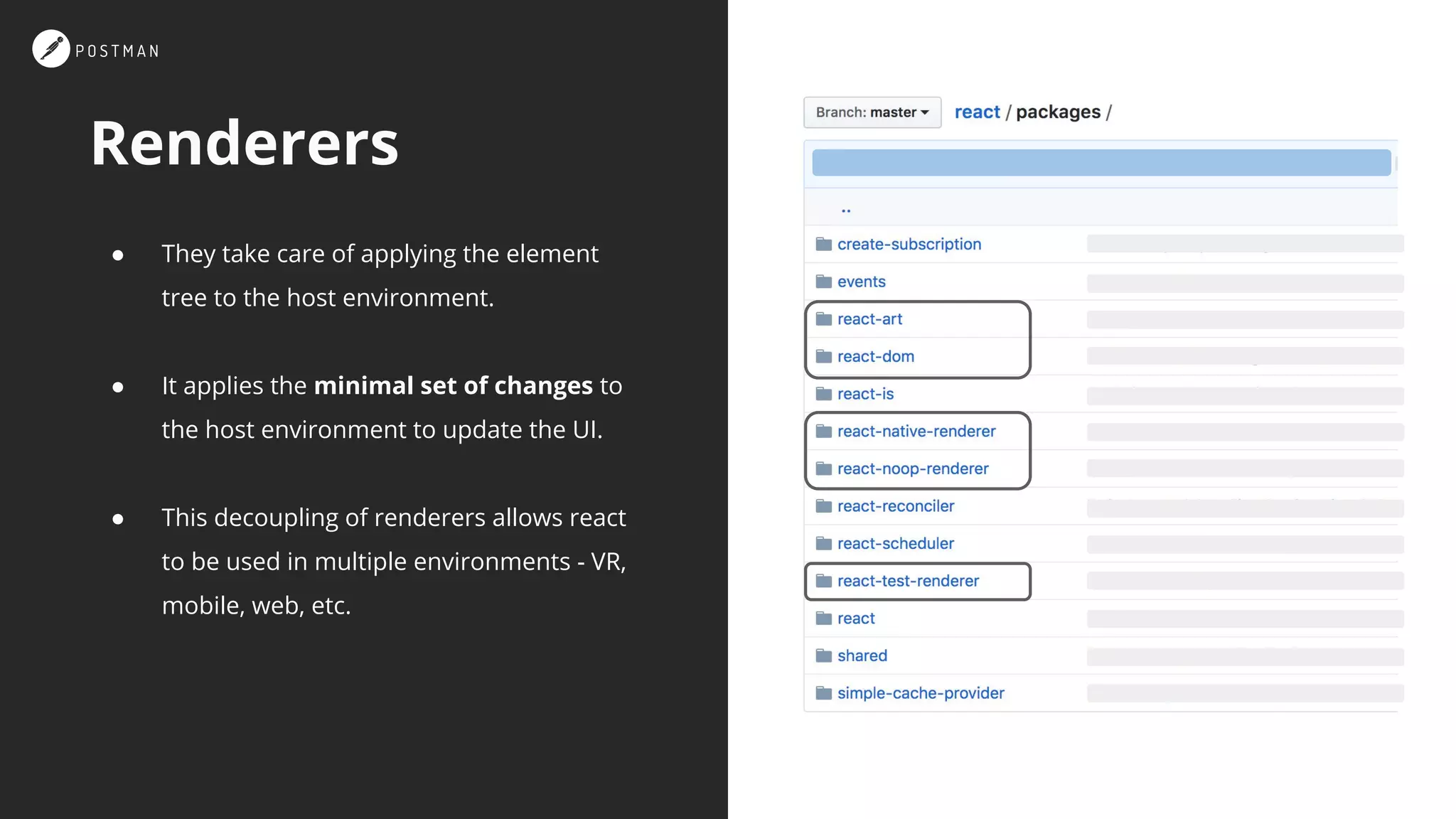Click the react-native-renderer folder icon
Viewport: 1456px width, 819px height.
point(824,431)
